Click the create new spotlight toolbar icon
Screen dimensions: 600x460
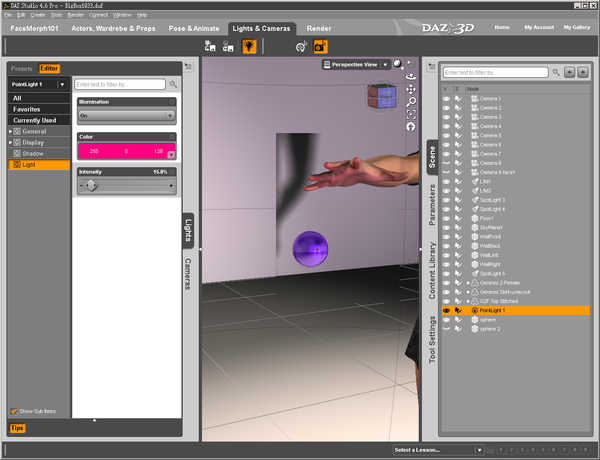[x=228, y=46]
